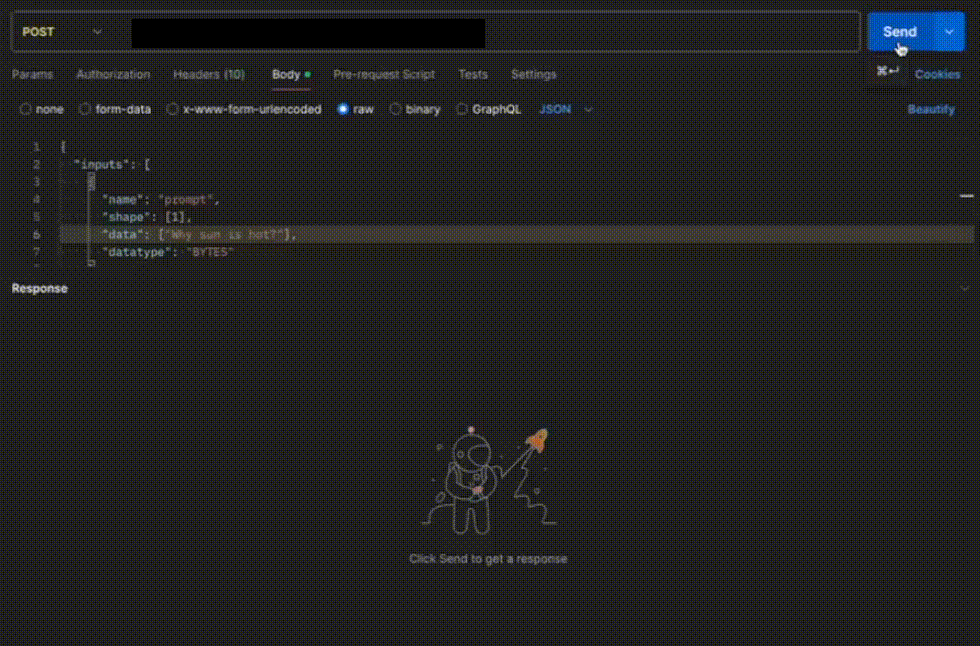The width and height of the screenshot is (980, 646).
Task: Select the binary radio button
Action: coord(395,109)
